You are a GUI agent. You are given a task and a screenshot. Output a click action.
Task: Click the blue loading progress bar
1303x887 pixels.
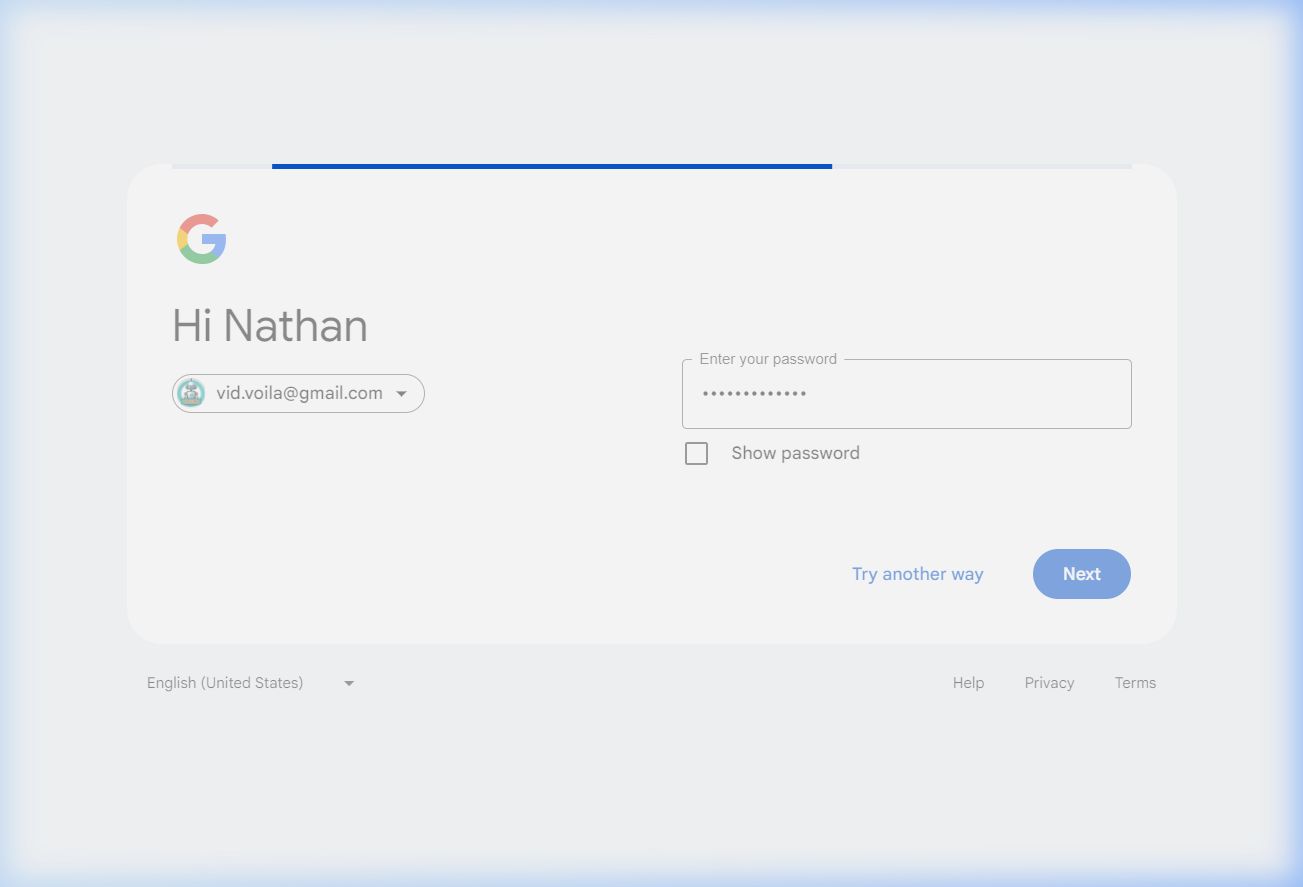(x=551, y=166)
